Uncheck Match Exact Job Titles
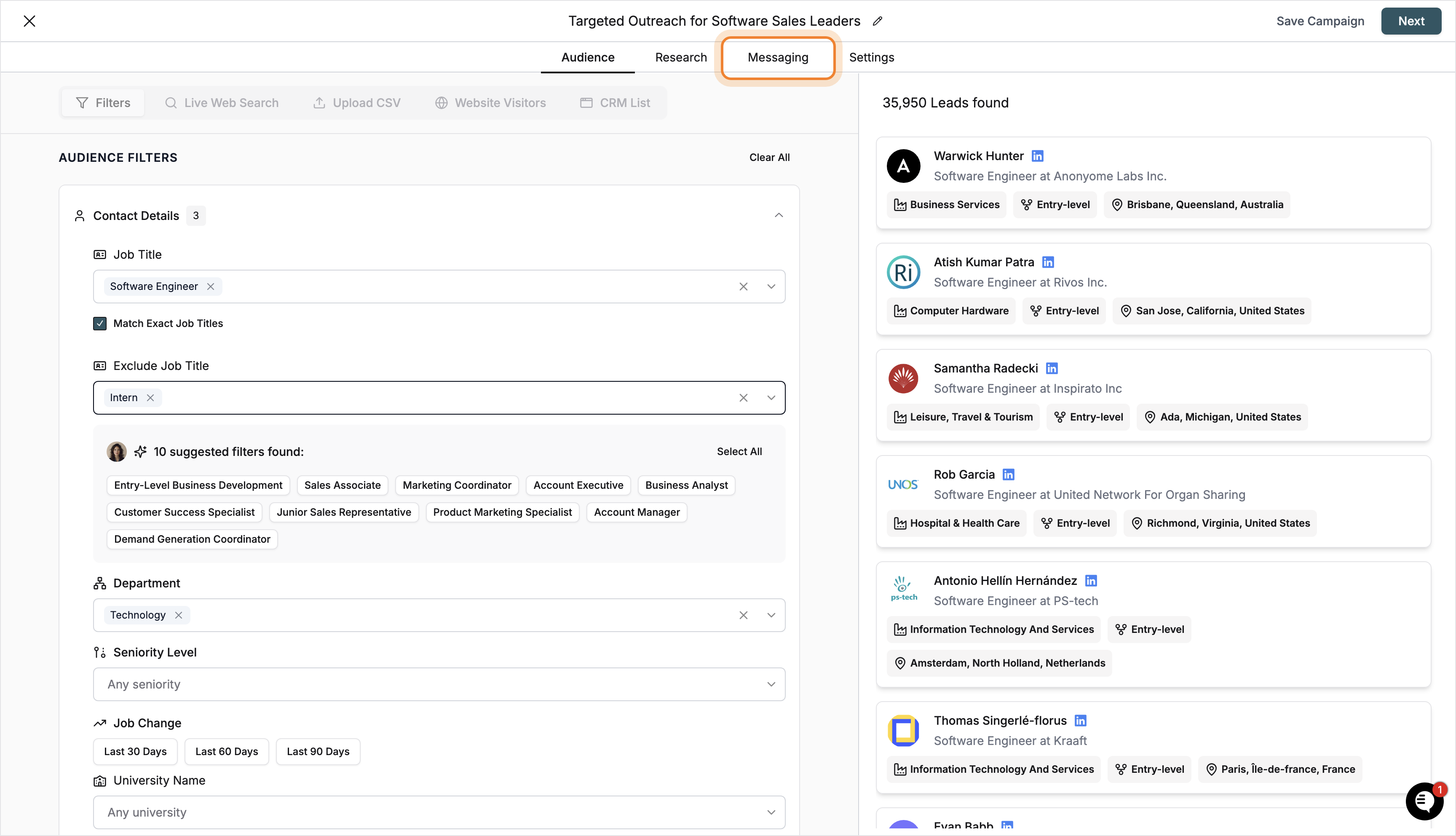 tap(100, 323)
